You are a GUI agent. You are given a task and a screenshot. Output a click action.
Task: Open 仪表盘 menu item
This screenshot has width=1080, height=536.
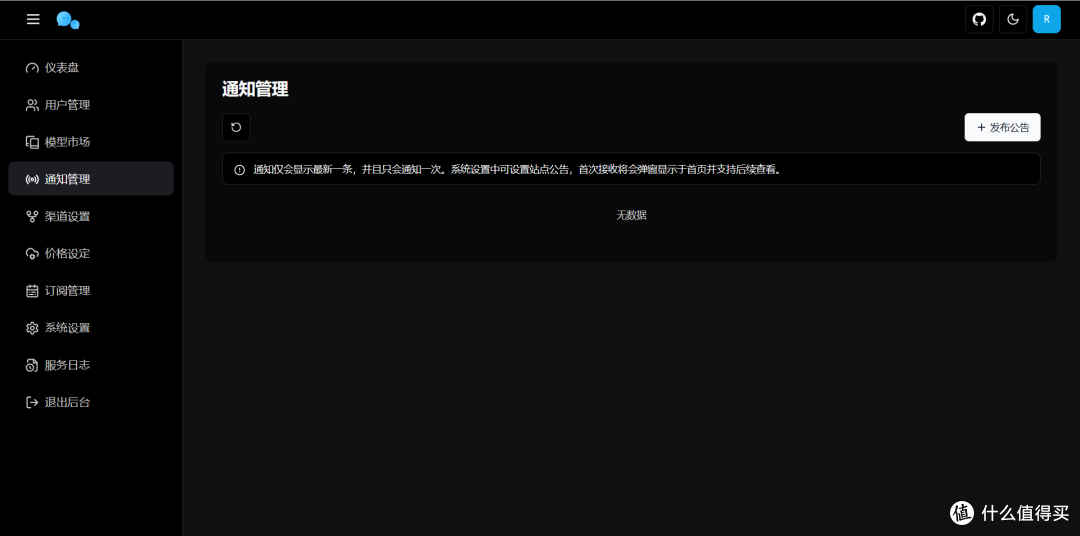click(x=91, y=68)
